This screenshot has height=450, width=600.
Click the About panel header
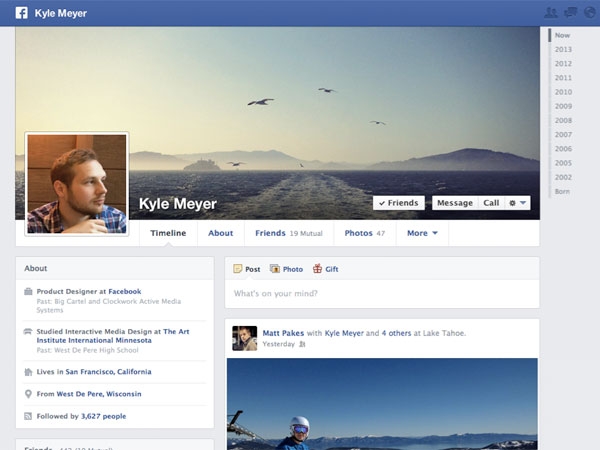click(x=114, y=268)
